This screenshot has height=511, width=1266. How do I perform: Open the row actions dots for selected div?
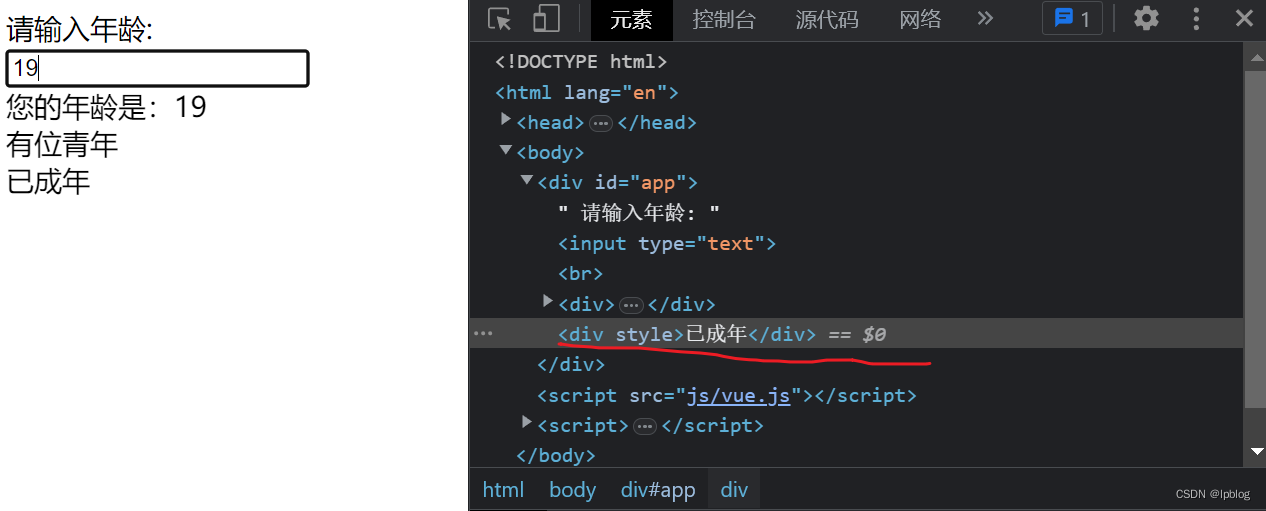coord(483,334)
